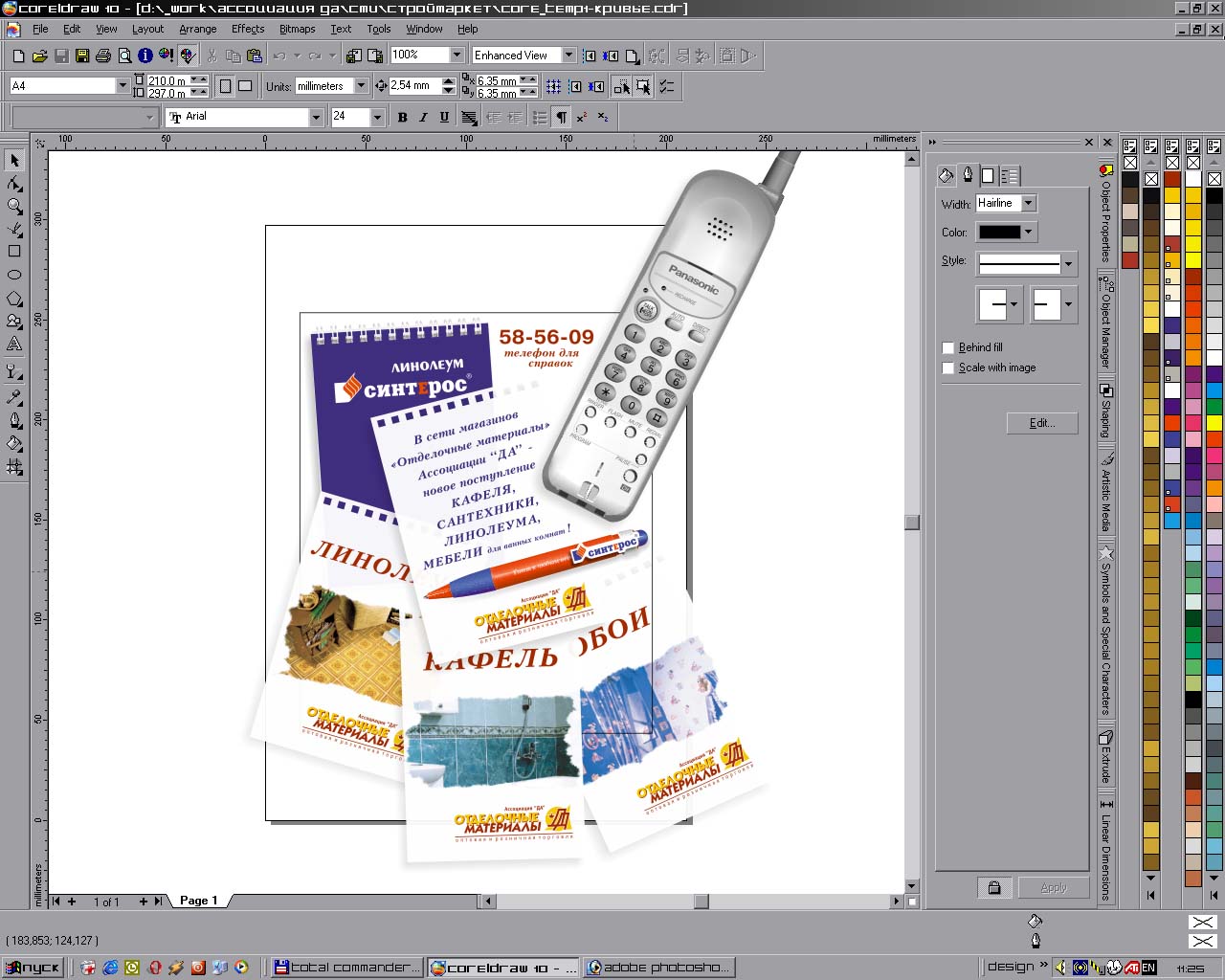Open the Bitmaps menu
The height and width of the screenshot is (980, 1225).
click(x=298, y=29)
